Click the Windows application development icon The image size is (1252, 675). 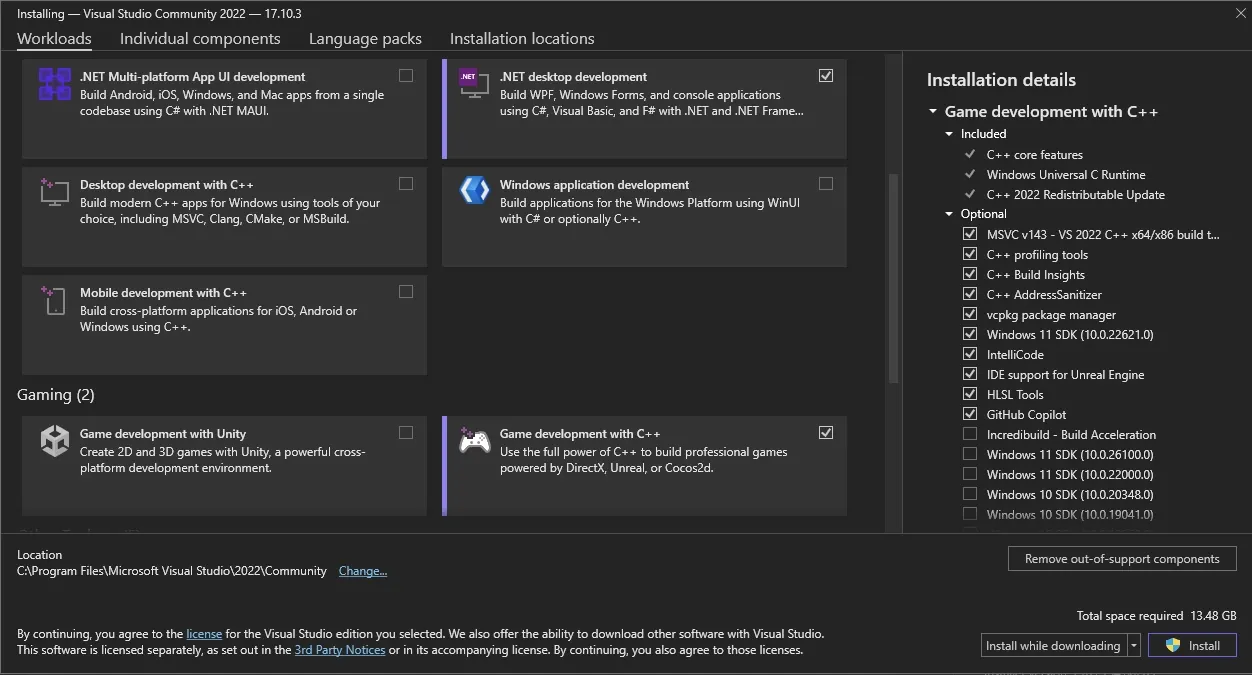(x=474, y=190)
